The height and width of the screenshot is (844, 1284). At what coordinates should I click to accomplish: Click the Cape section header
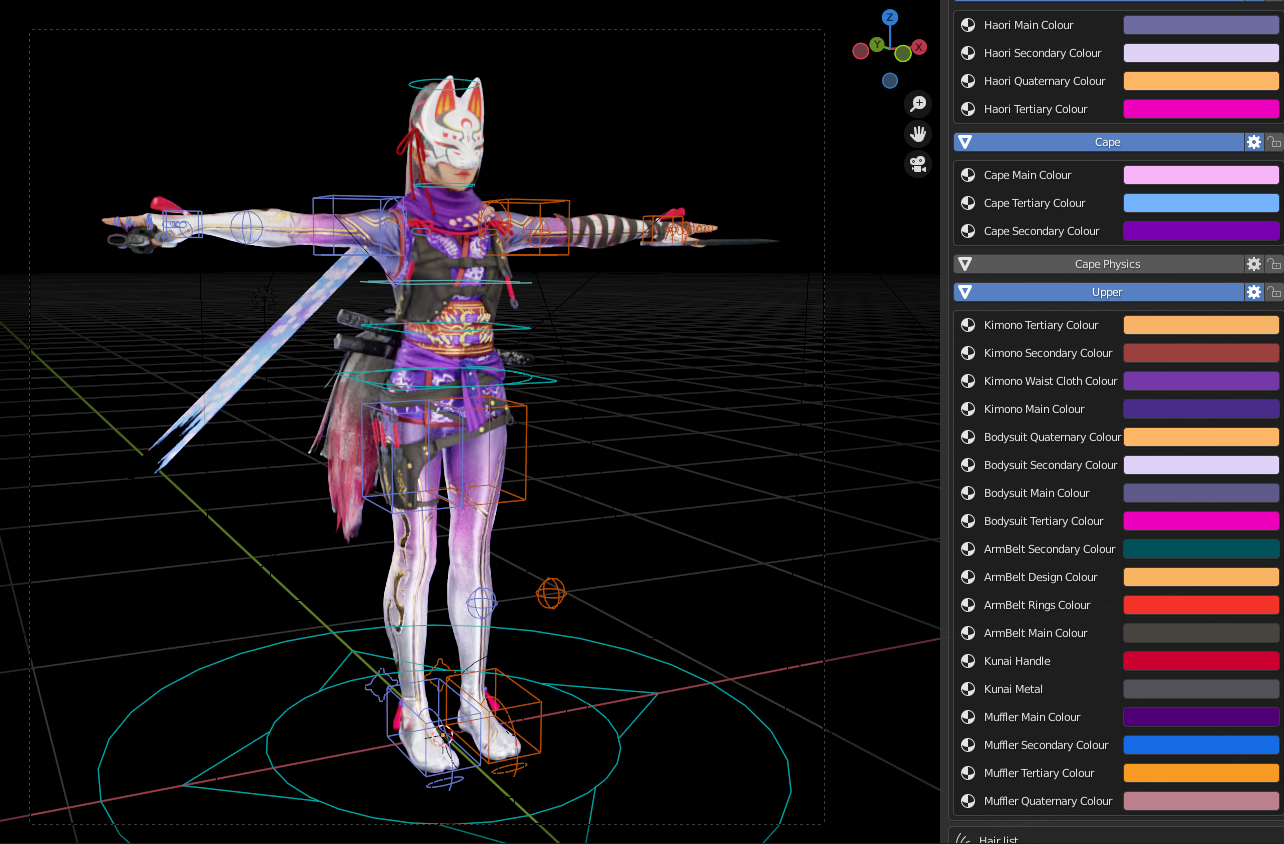[x=1099, y=142]
